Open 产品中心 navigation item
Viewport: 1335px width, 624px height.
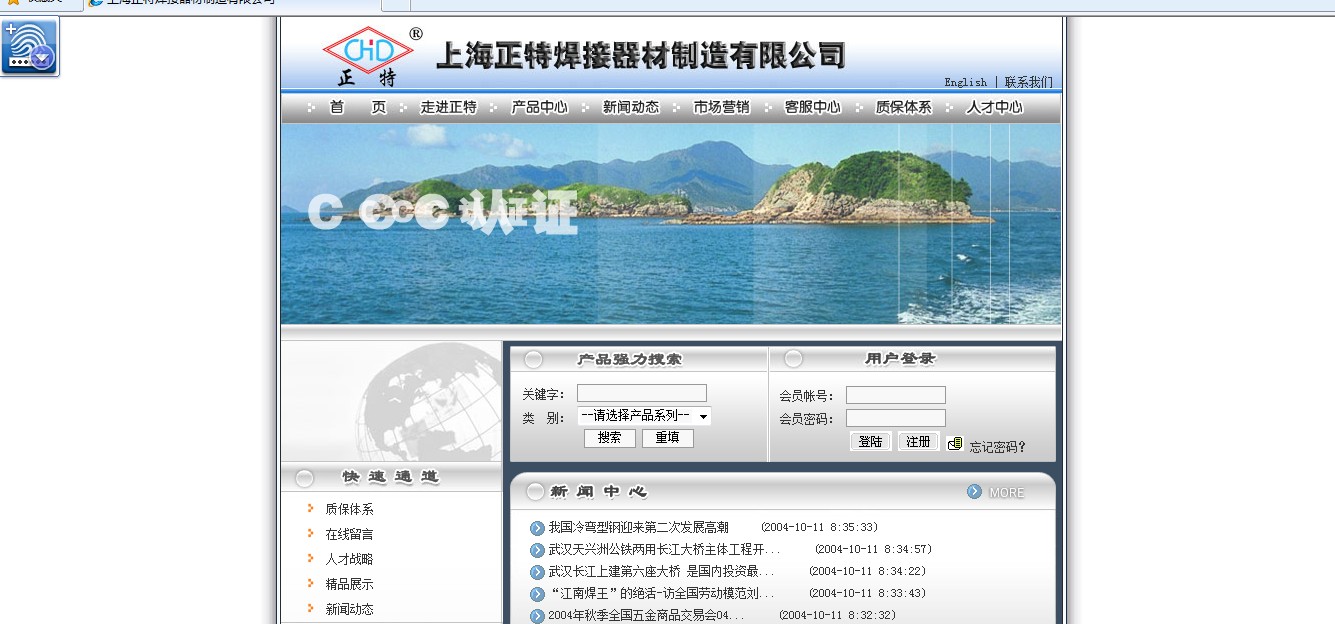[x=539, y=107]
